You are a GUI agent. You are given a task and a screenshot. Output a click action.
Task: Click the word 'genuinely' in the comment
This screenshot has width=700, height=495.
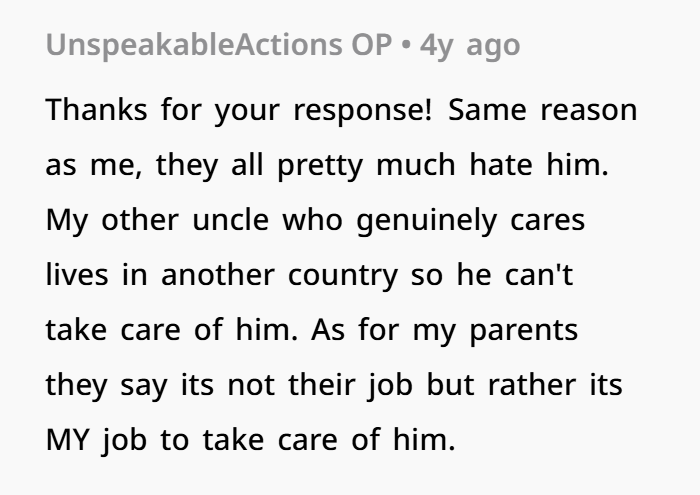[x=427, y=220]
